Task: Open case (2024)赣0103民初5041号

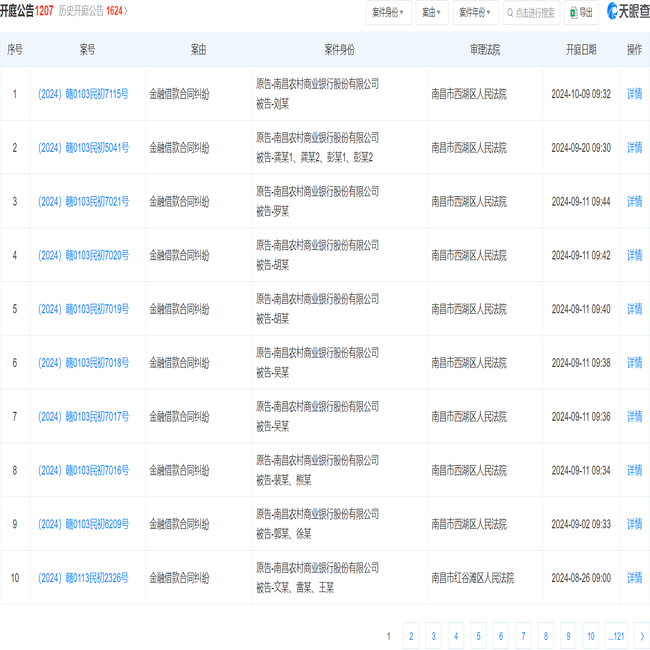Action: pyautogui.click(x=83, y=148)
